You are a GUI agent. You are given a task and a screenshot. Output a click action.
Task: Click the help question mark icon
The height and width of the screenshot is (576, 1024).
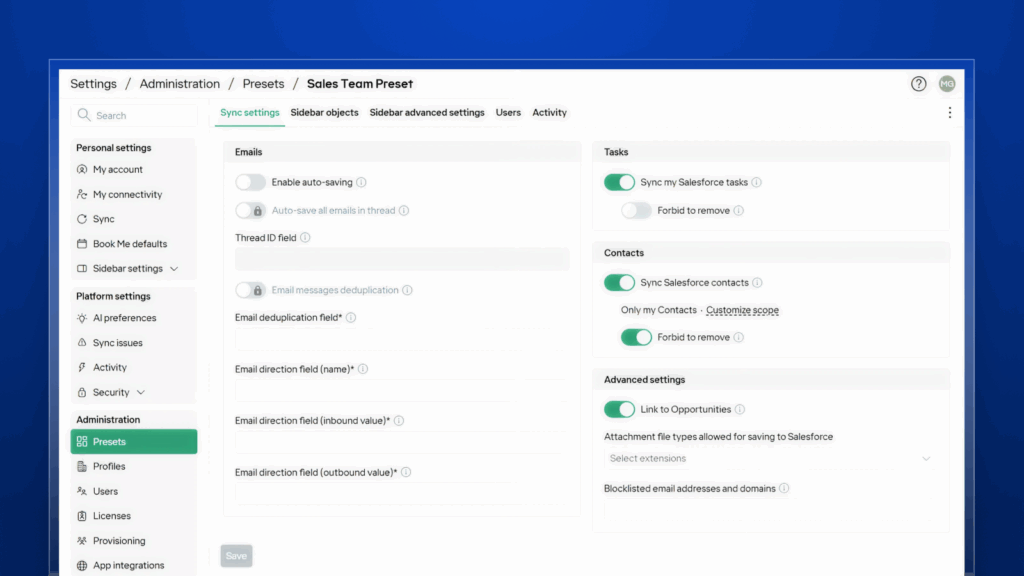pyautogui.click(x=918, y=84)
